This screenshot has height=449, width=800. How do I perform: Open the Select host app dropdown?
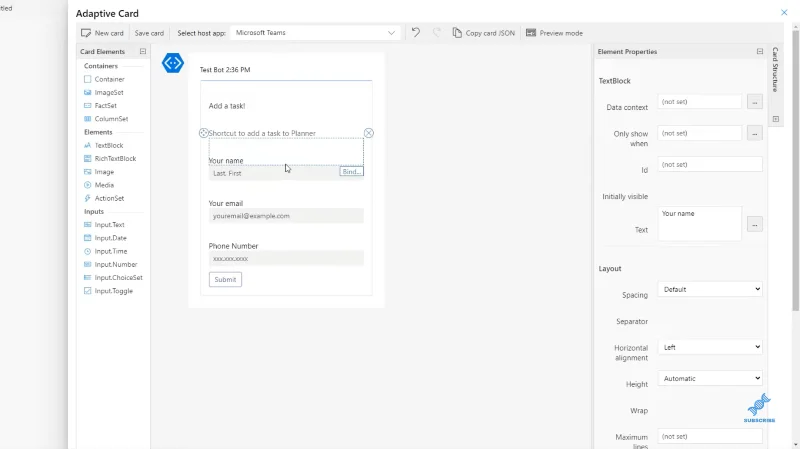[x=315, y=33]
